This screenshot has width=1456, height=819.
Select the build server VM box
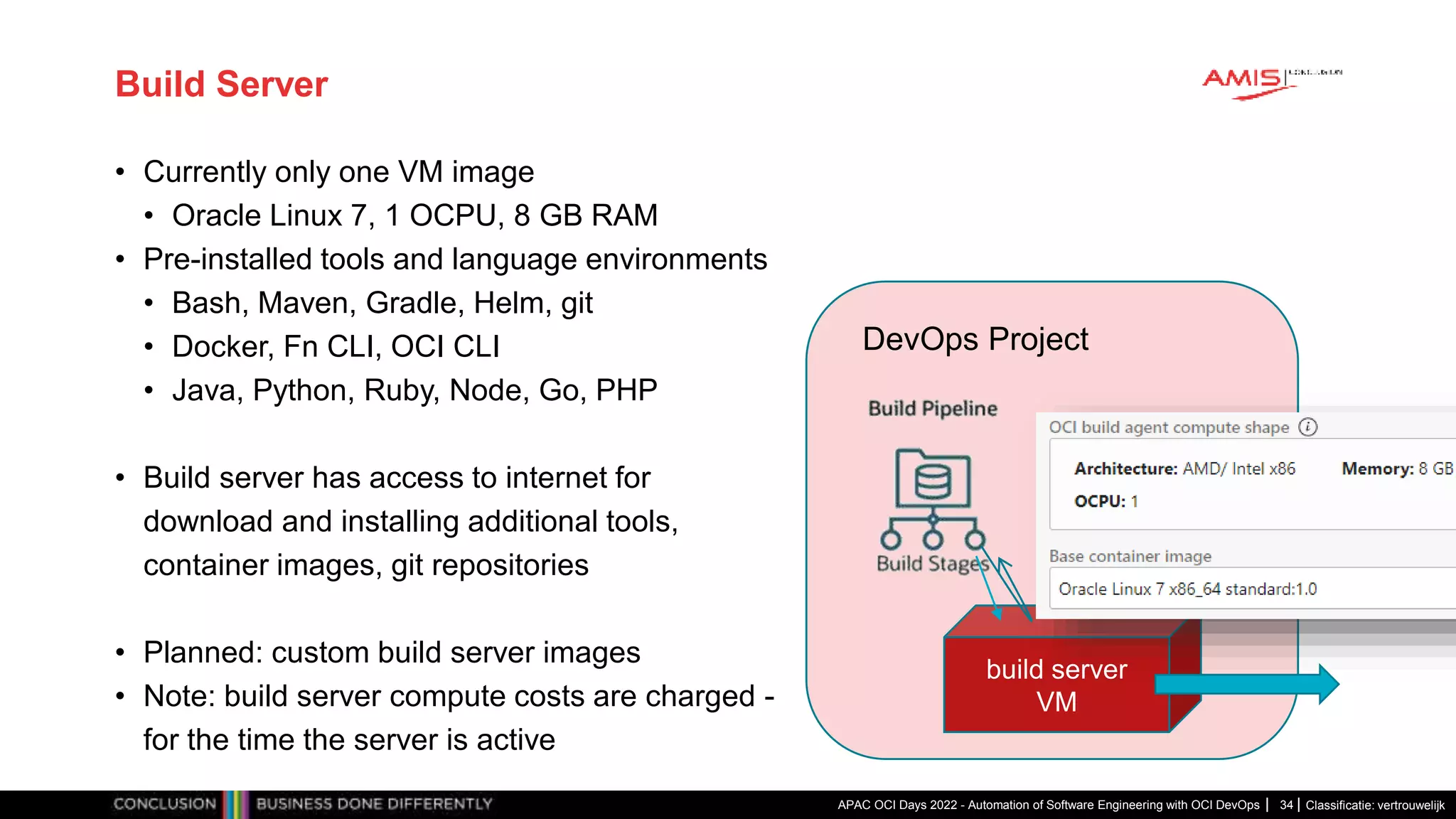(x=1071, y=670)
